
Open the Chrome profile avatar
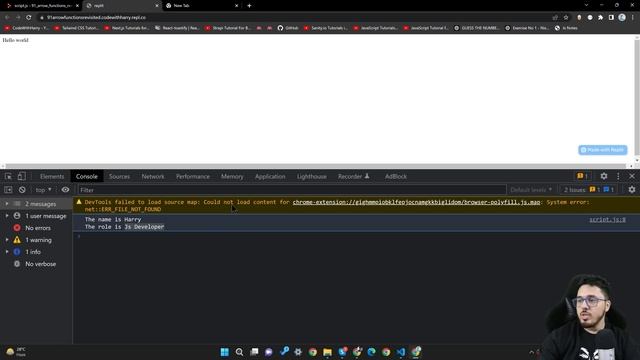tap(622, 17)
